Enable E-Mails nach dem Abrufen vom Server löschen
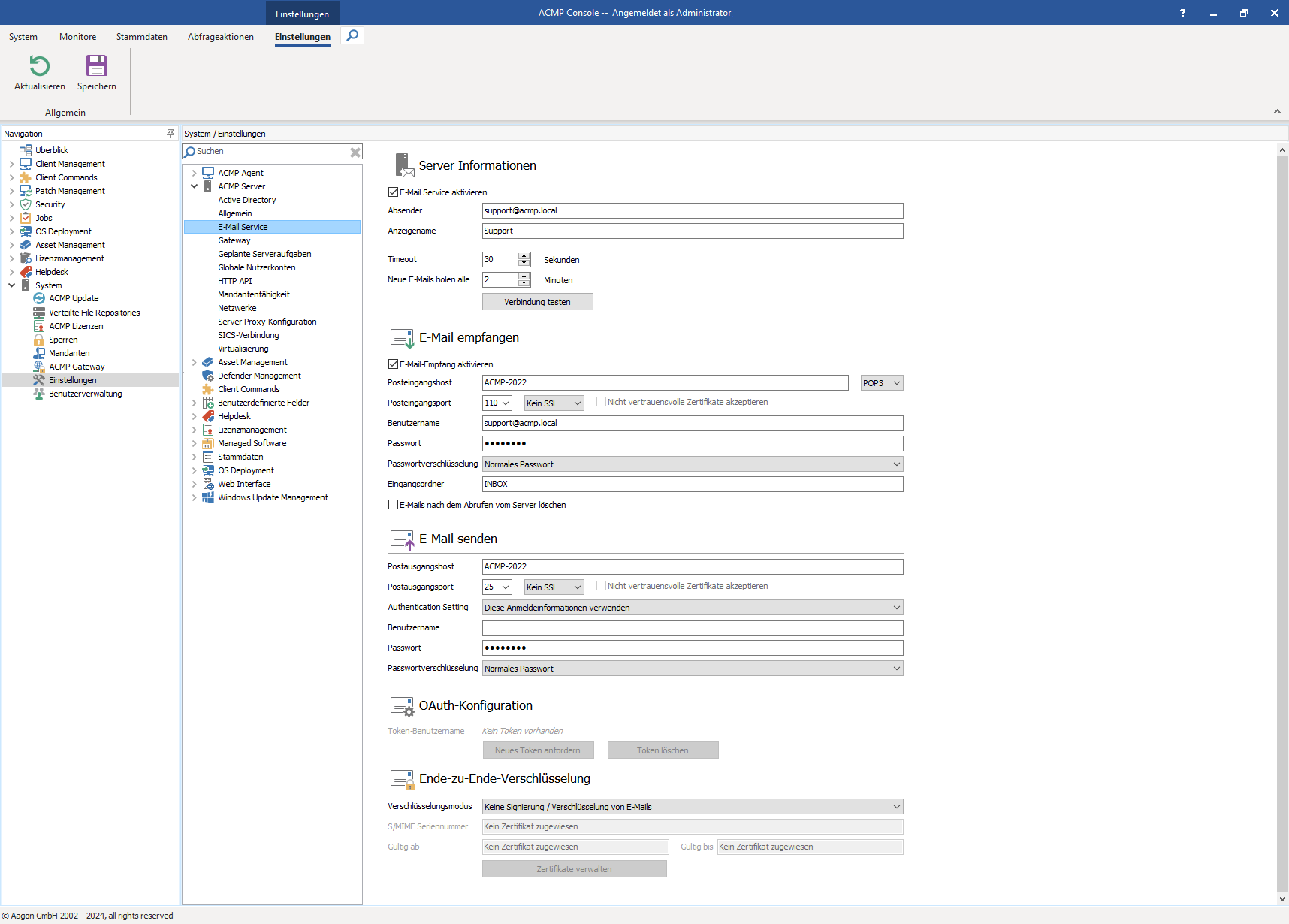1289x924 pixels. pos(393,504)
